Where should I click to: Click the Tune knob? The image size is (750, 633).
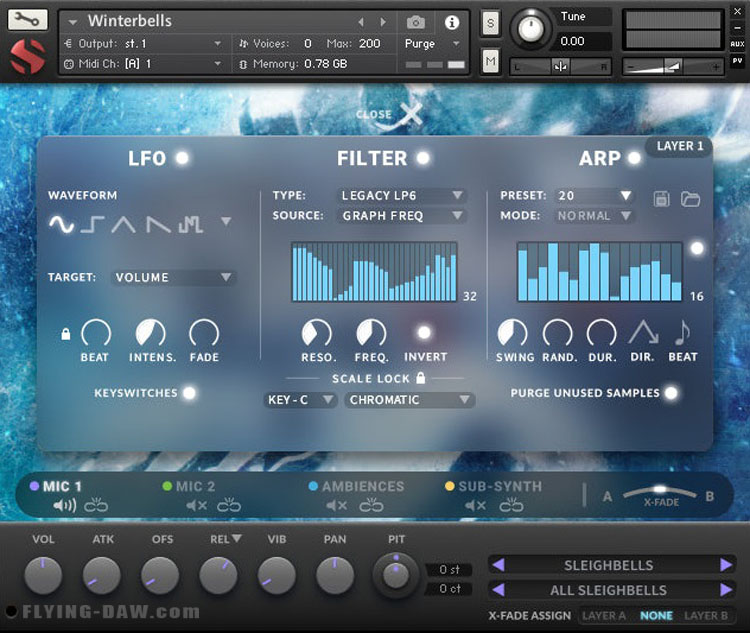click(x=529, y=29)
